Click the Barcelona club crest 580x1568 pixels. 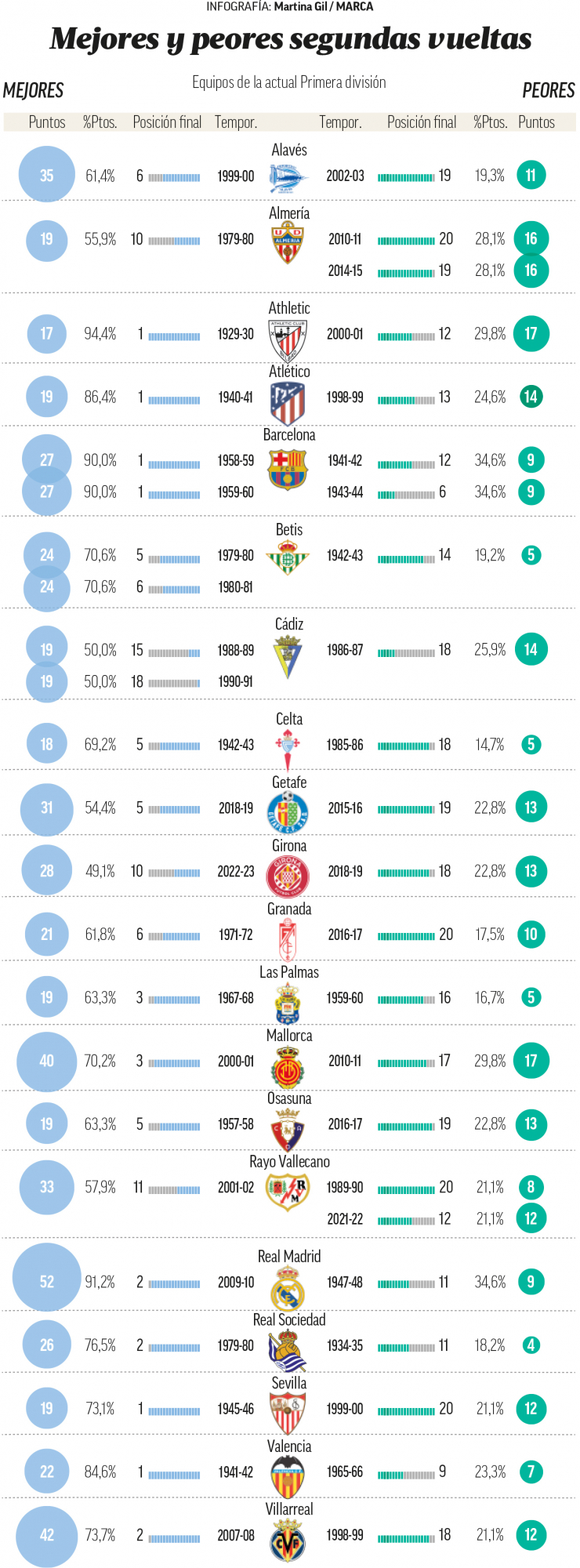[x=288, y=469]
